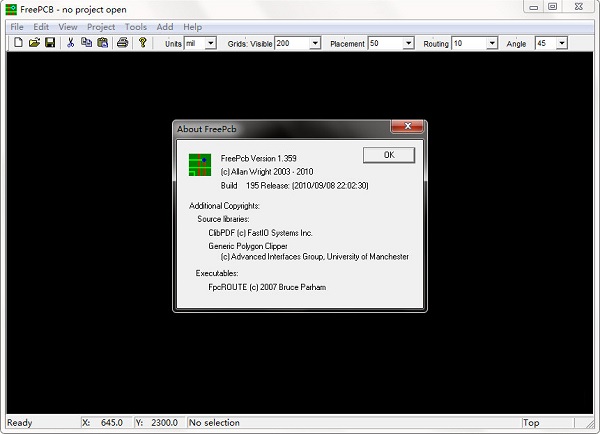
Task: Expand the Placement grid dropdown
Action: point(408,43)
